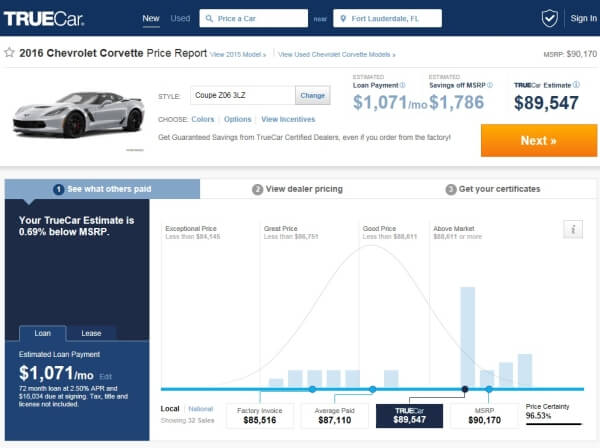
Task: Click the "Exceptional Price" label
Action: click(191, 228)
